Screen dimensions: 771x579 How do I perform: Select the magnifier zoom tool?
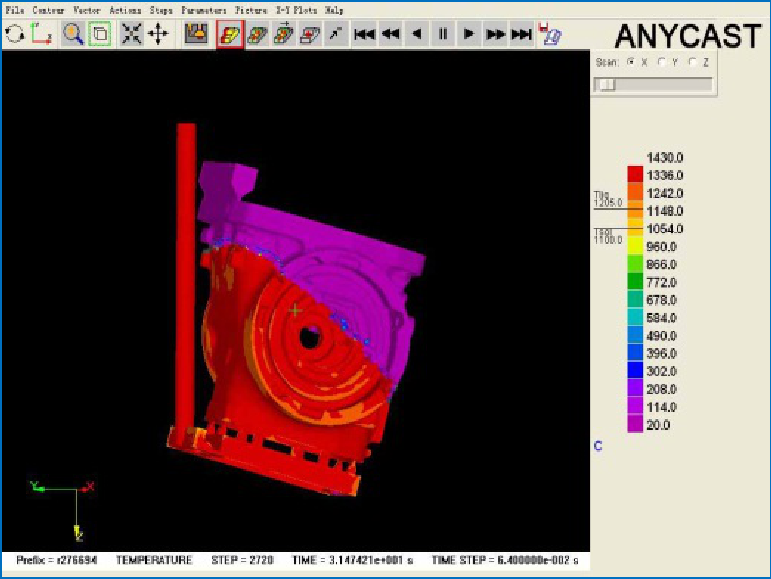pyautogui.click(x=73, y=34)
